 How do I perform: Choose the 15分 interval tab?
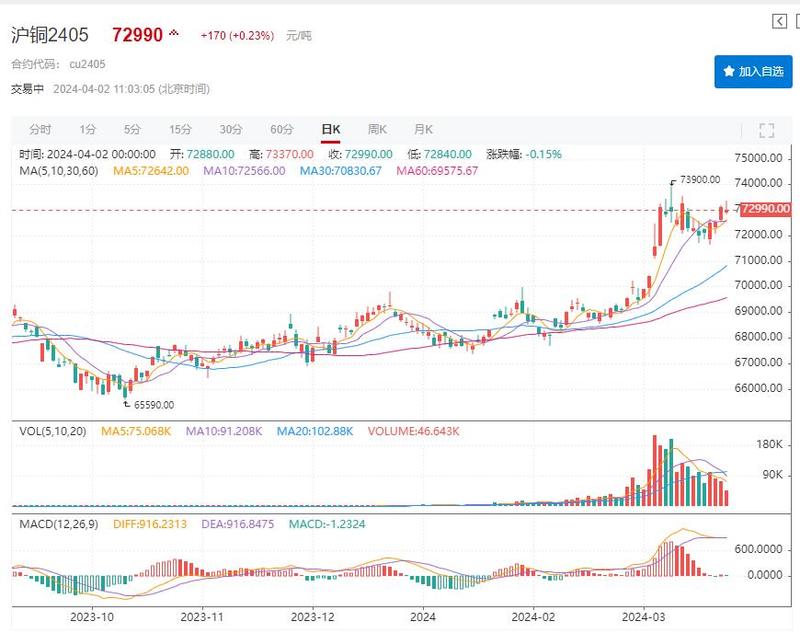[180, 130]
